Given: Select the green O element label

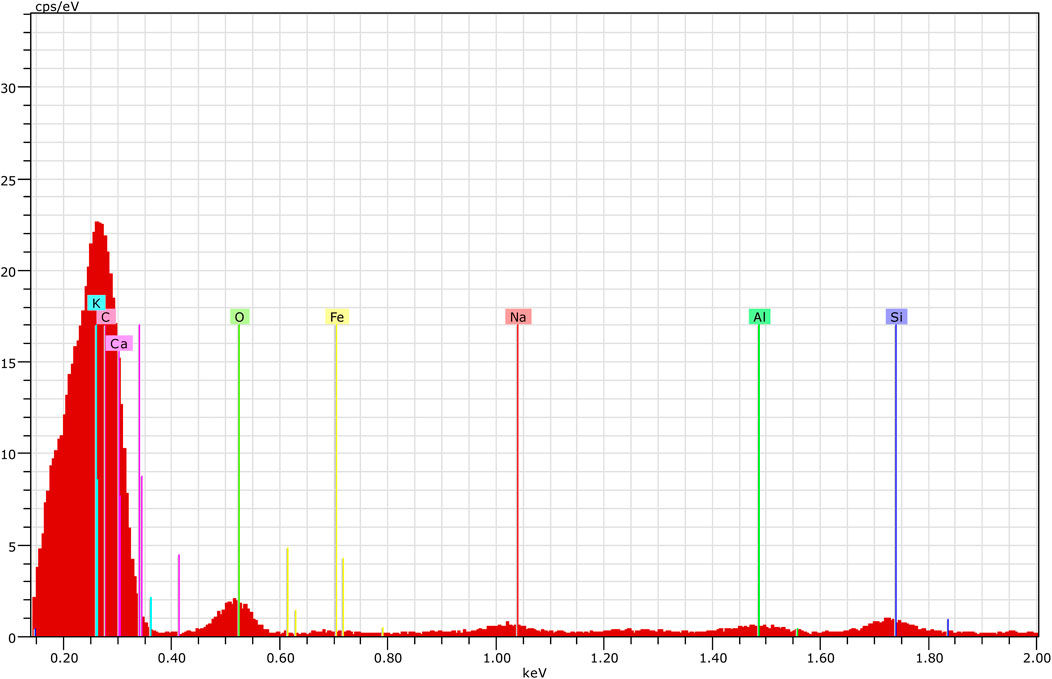Looking at the screenshot, I should click(240, 317).
